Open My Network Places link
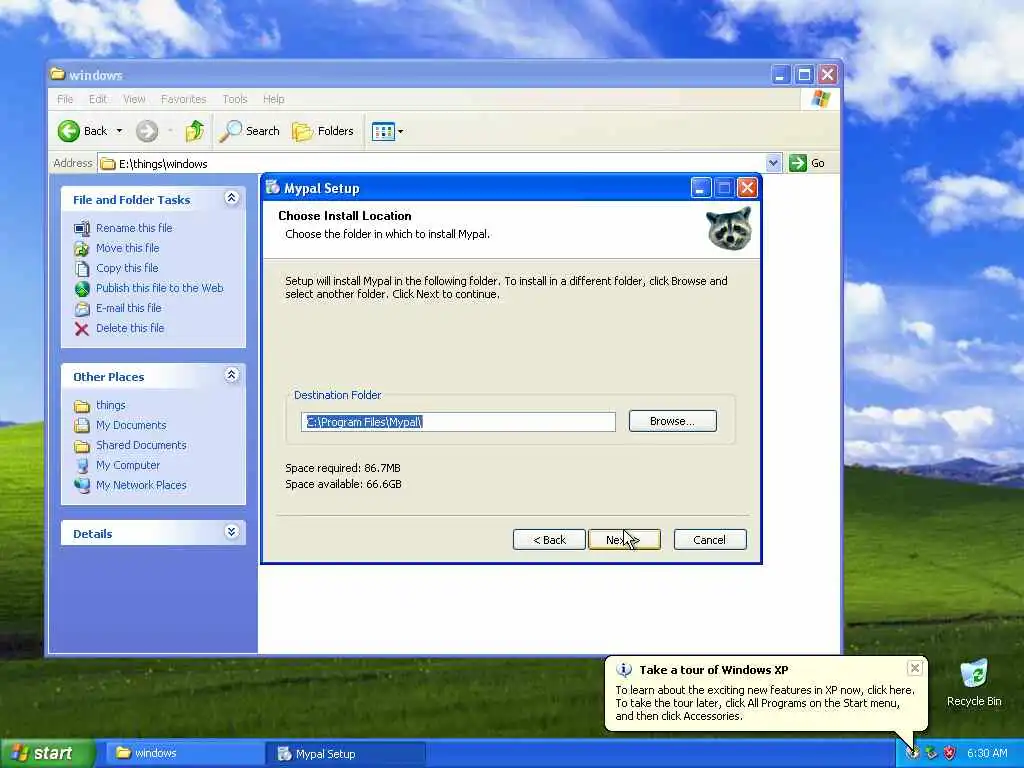The width and height of the screenshot is (1024, 768). 141,485
